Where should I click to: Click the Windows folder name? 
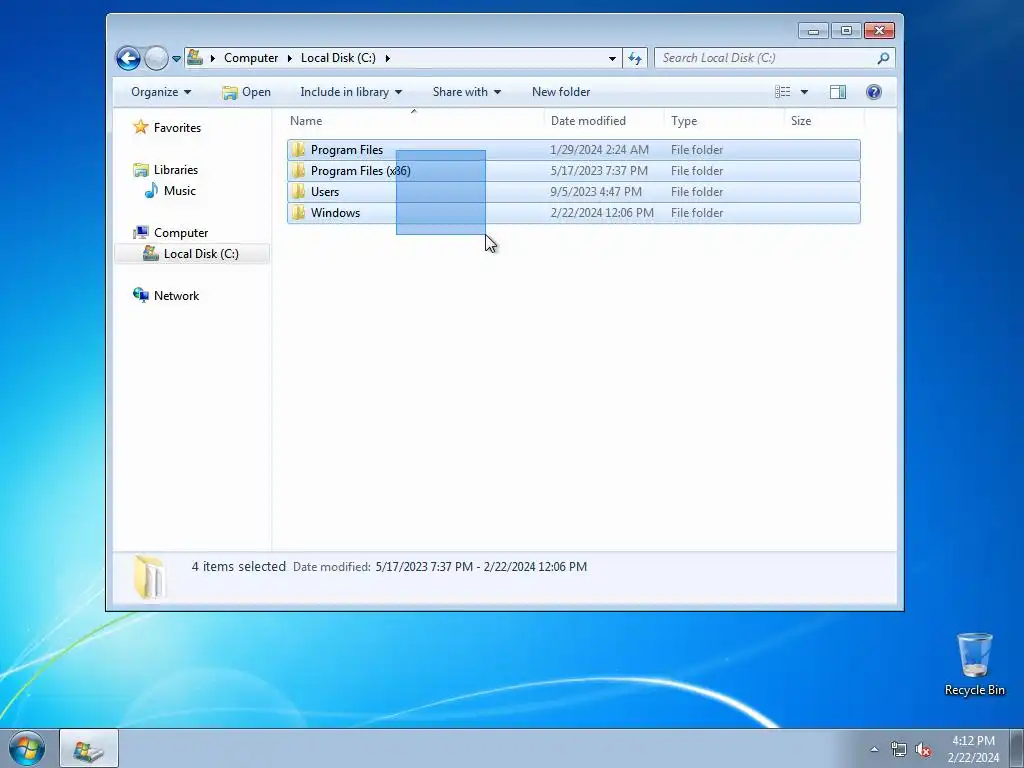pyautogui.click(x=335, y=212)
